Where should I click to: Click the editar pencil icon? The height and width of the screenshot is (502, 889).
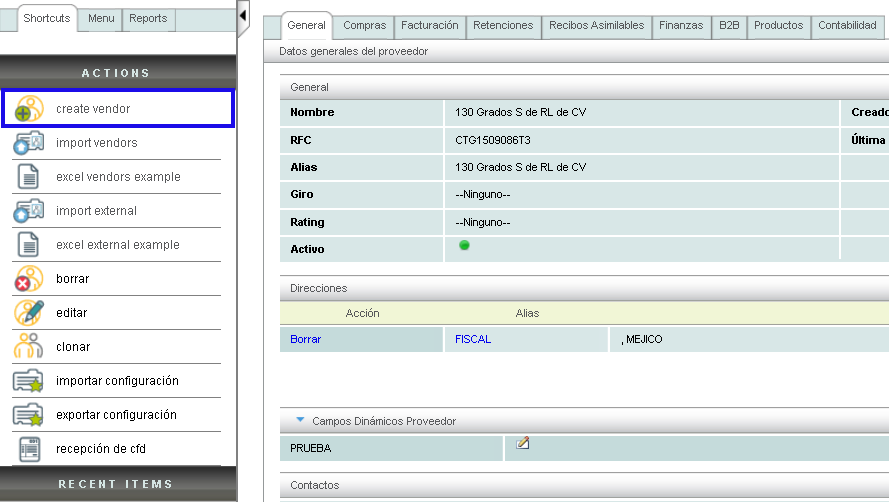point(29,313)
